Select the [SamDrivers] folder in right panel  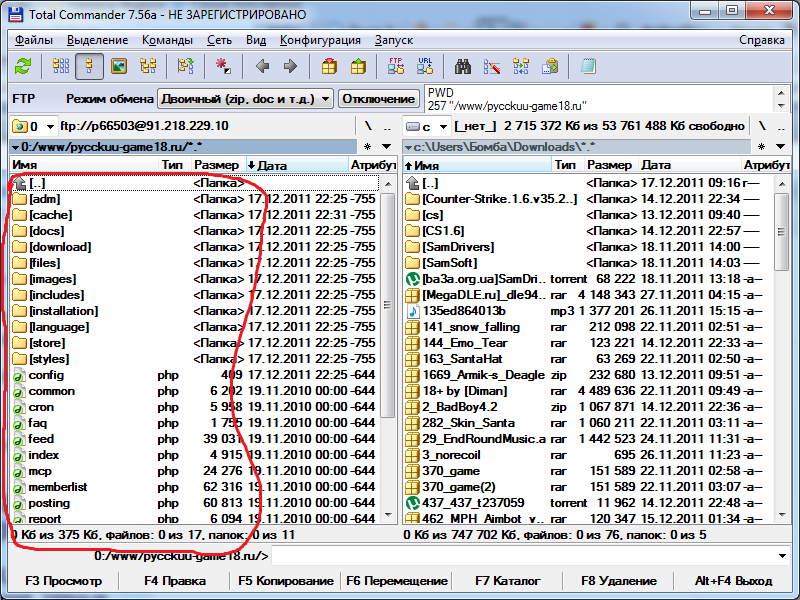(x=588, y=247)
